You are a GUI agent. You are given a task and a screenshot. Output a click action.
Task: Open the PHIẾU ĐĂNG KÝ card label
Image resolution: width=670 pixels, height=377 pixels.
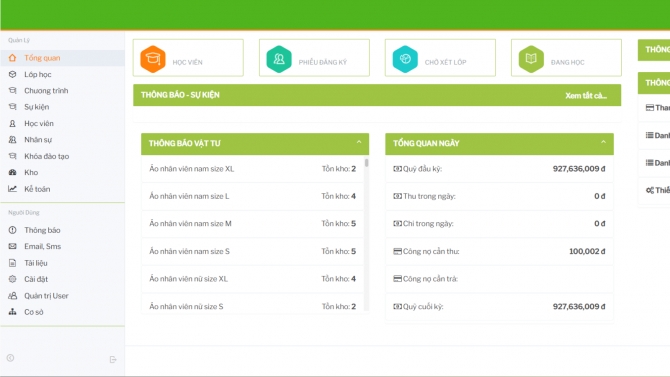[323, 62]
